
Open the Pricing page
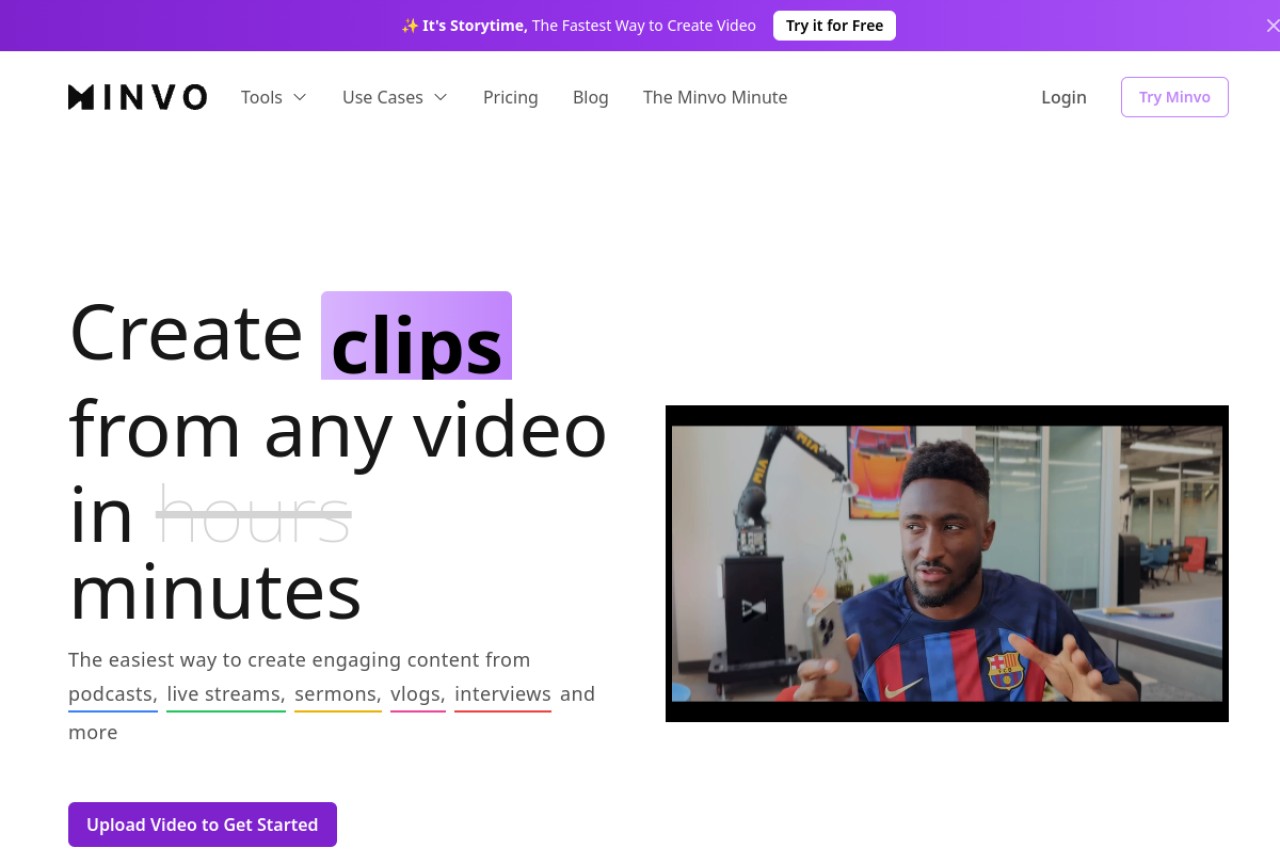pyautogui.click(x=510, y=97)
